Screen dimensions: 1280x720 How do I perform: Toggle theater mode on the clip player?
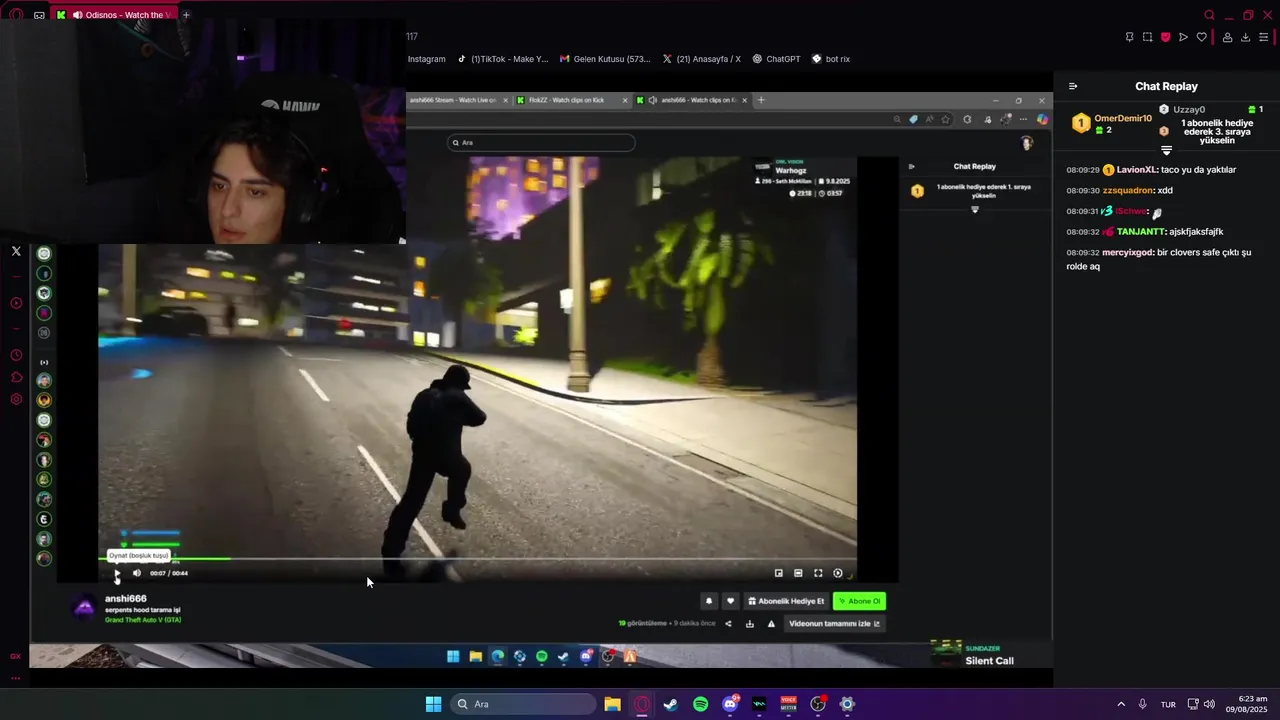798,573
